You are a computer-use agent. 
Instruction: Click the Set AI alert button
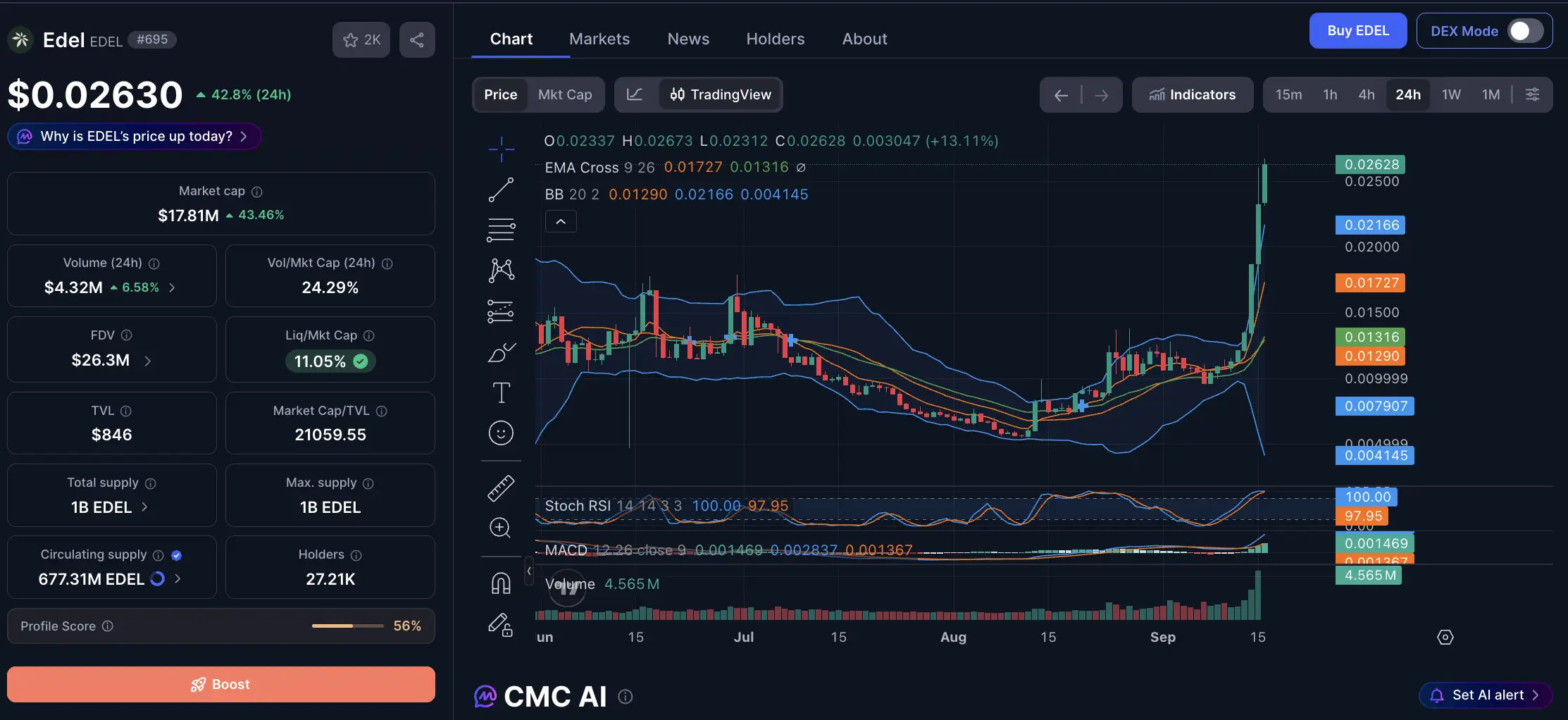point(1486,695)
